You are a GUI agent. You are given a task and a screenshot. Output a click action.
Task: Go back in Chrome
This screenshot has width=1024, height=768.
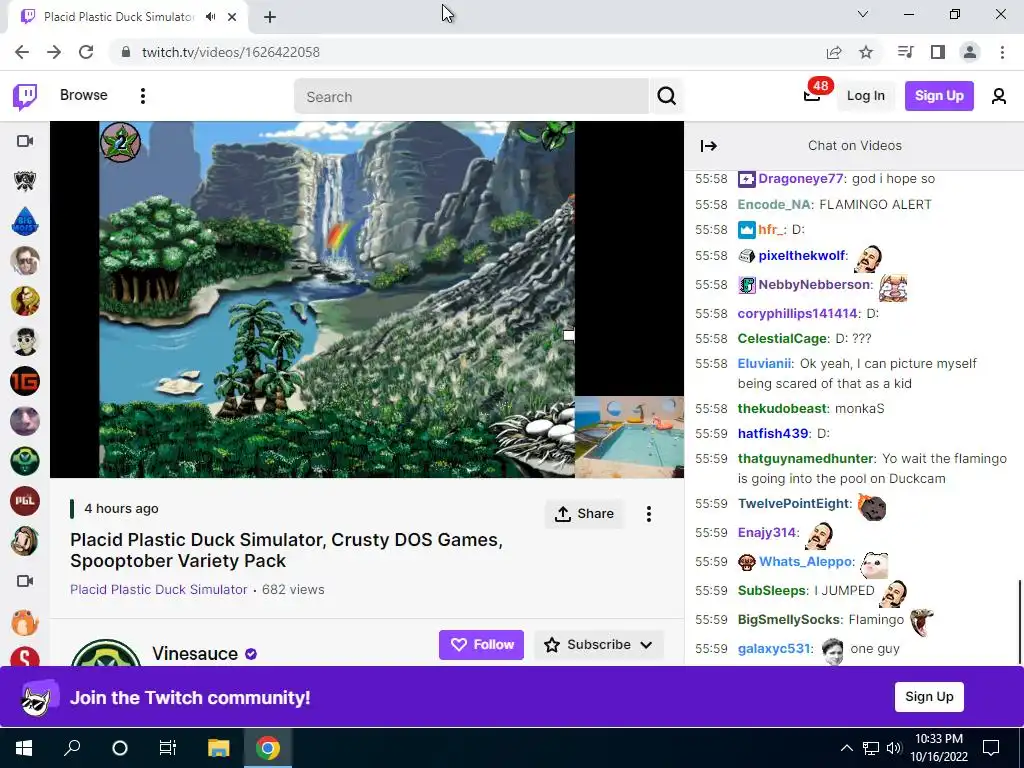tap(22, 52)
